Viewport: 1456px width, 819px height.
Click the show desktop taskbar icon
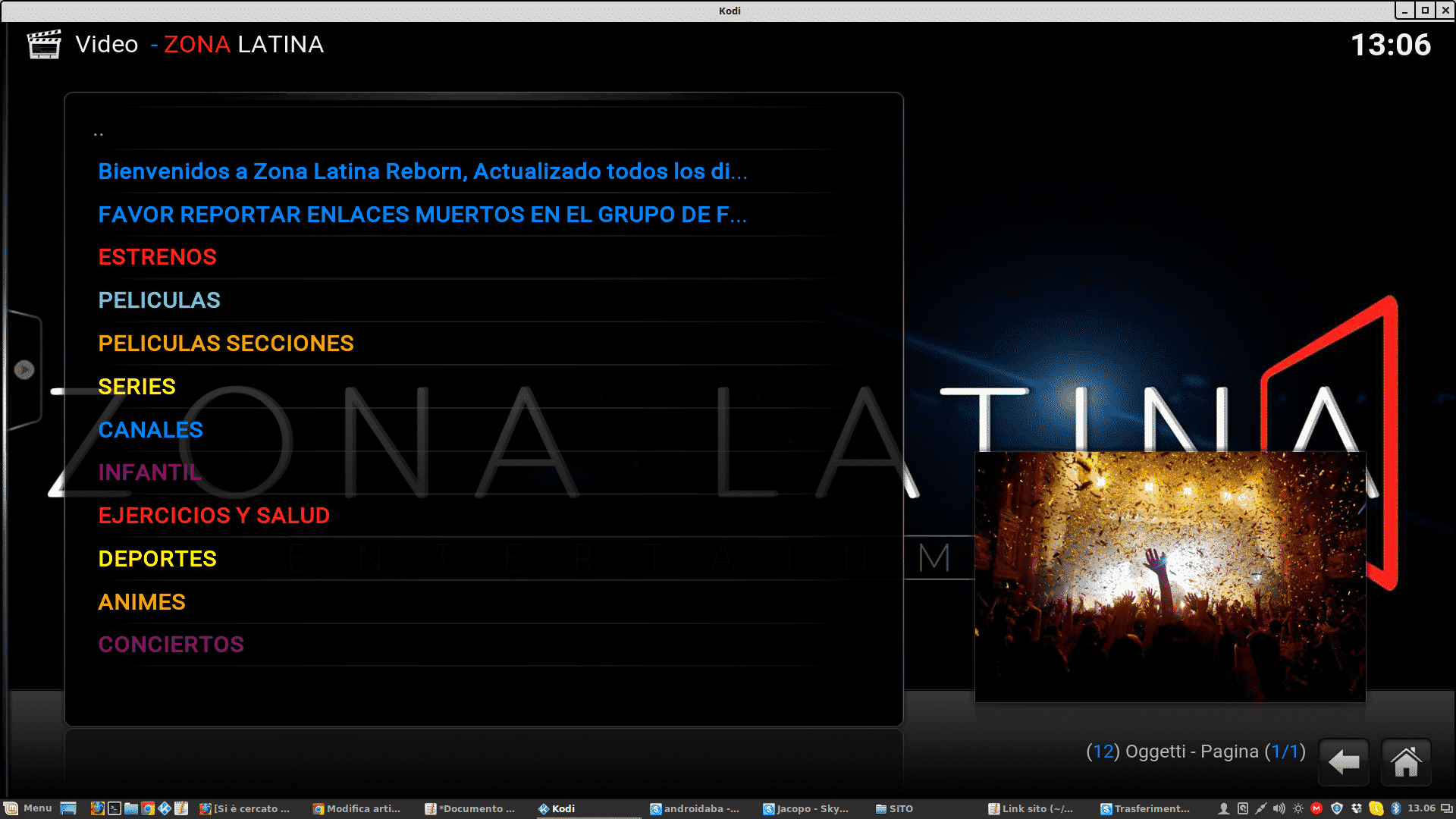click(x=68, y=808)
